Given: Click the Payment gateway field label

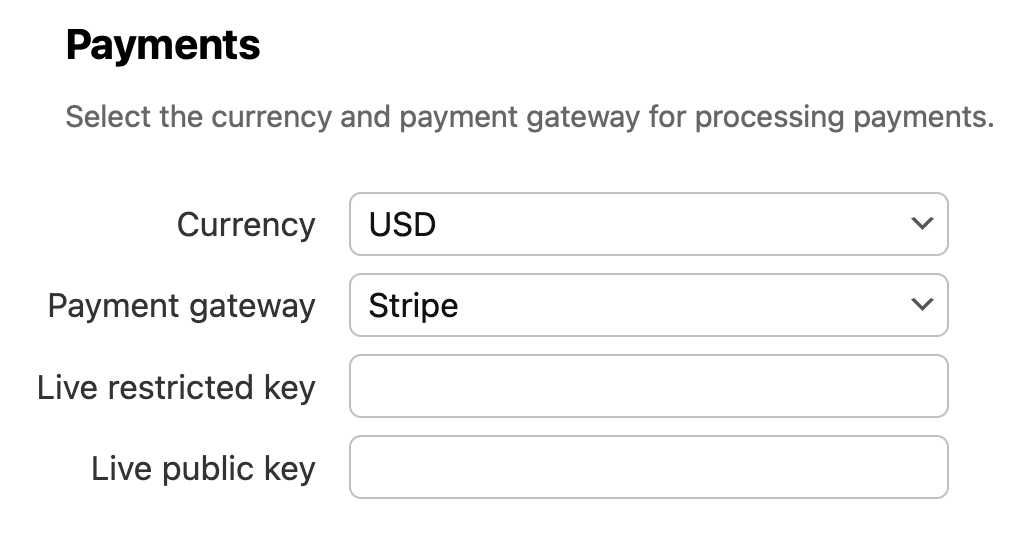Looking at the screenshot, I should [181, 305].
